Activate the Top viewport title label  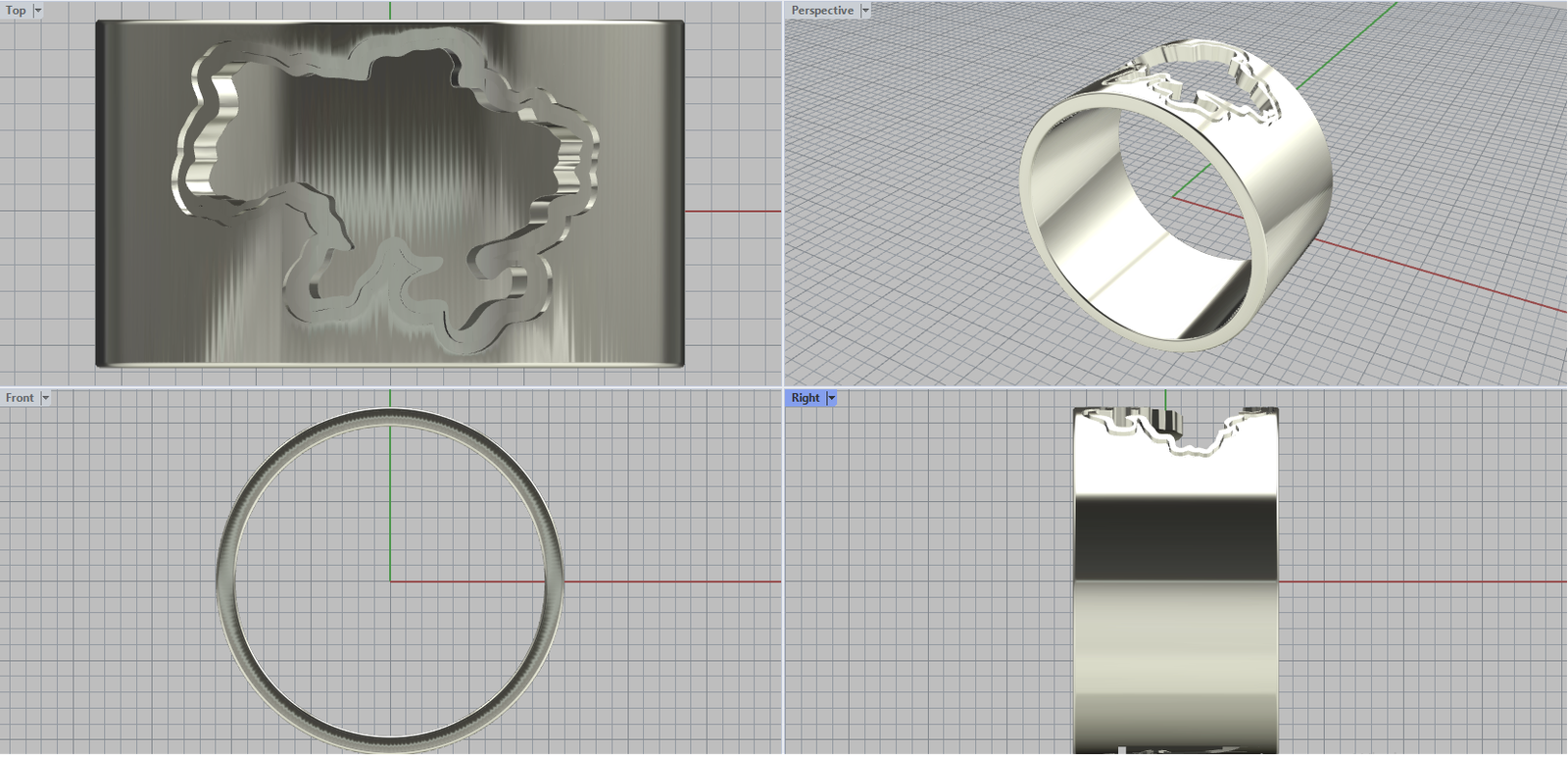[16, 11]
